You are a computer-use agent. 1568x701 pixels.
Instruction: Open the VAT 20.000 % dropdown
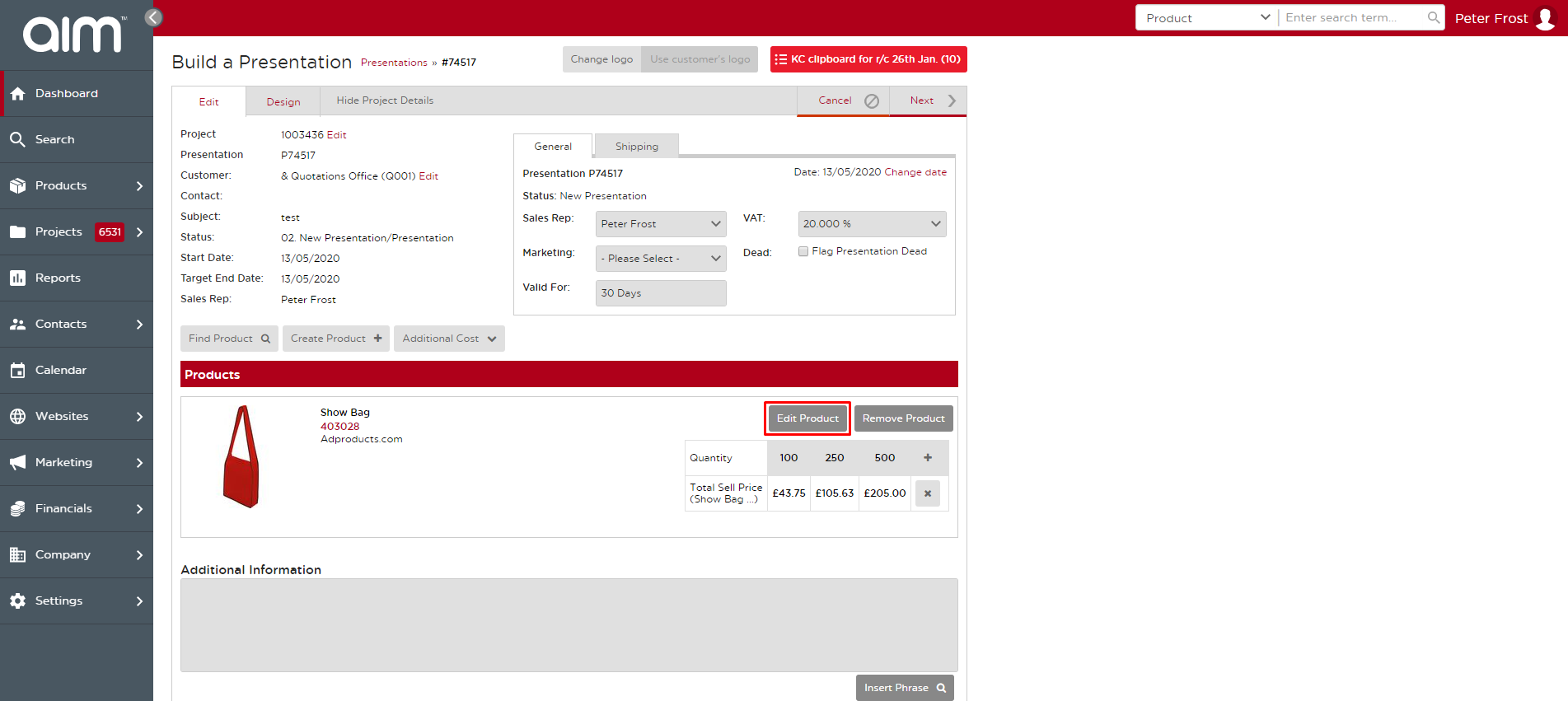tap(872, 224)
